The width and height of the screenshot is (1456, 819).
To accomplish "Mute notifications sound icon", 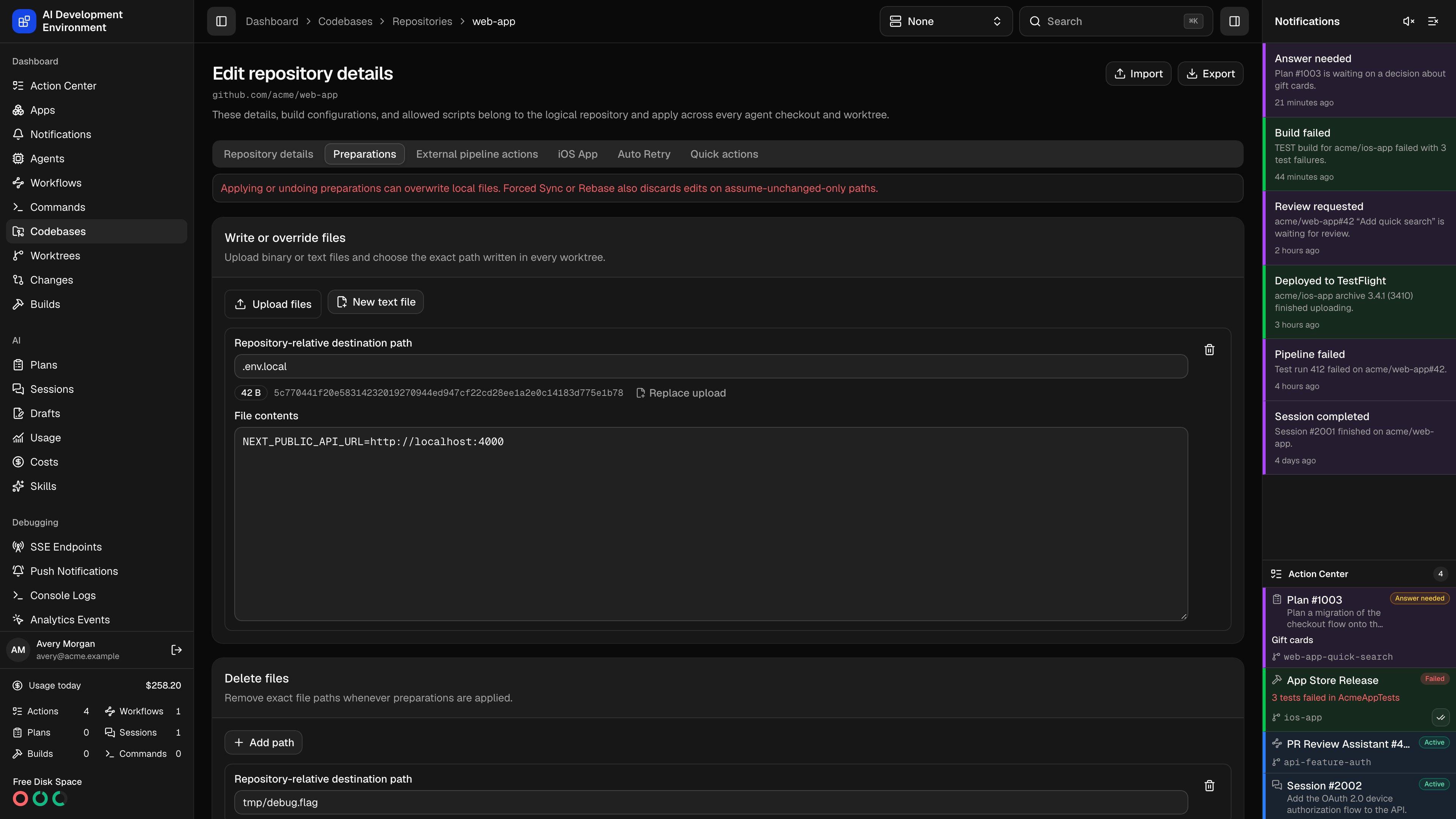I will [x=1409, y=22].
